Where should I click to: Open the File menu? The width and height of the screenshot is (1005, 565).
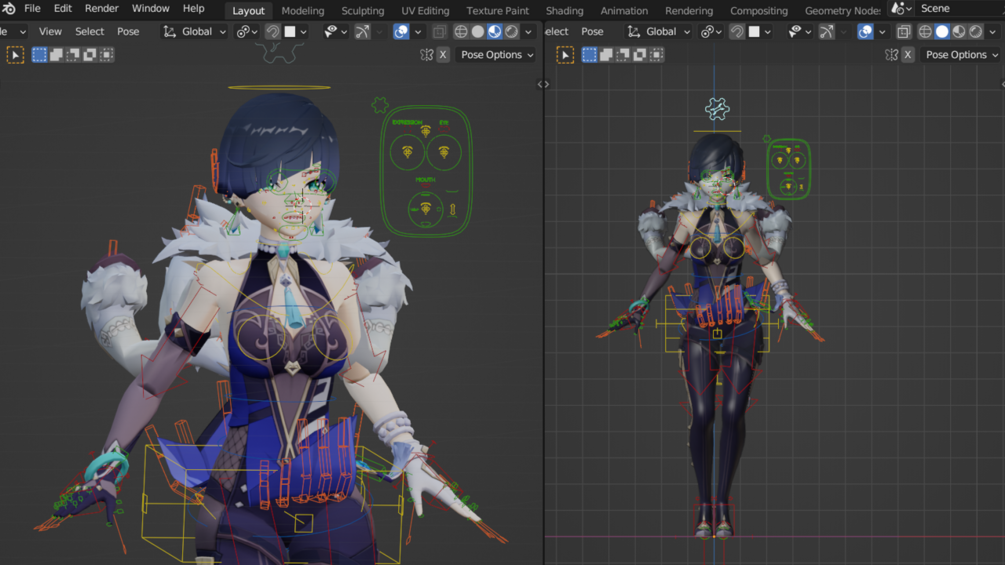click(32, 8)
